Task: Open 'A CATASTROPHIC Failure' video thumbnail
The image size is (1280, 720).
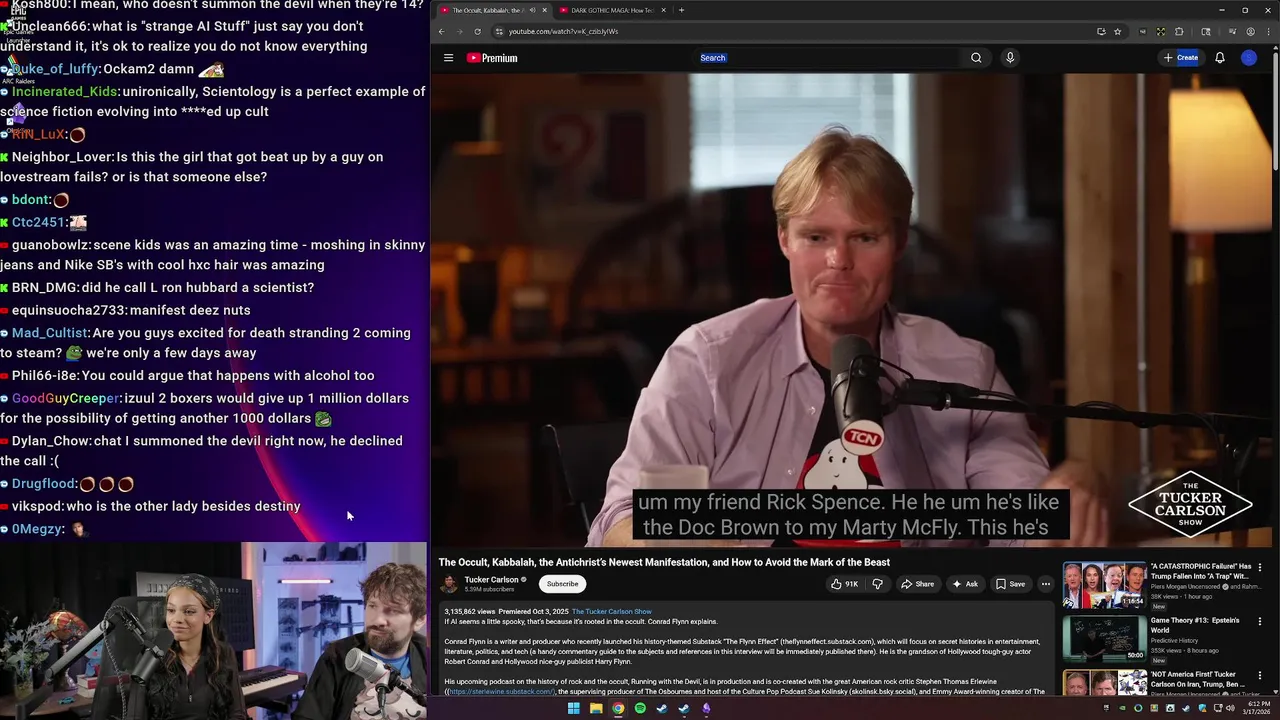Action: click(x=1104, y=585)
